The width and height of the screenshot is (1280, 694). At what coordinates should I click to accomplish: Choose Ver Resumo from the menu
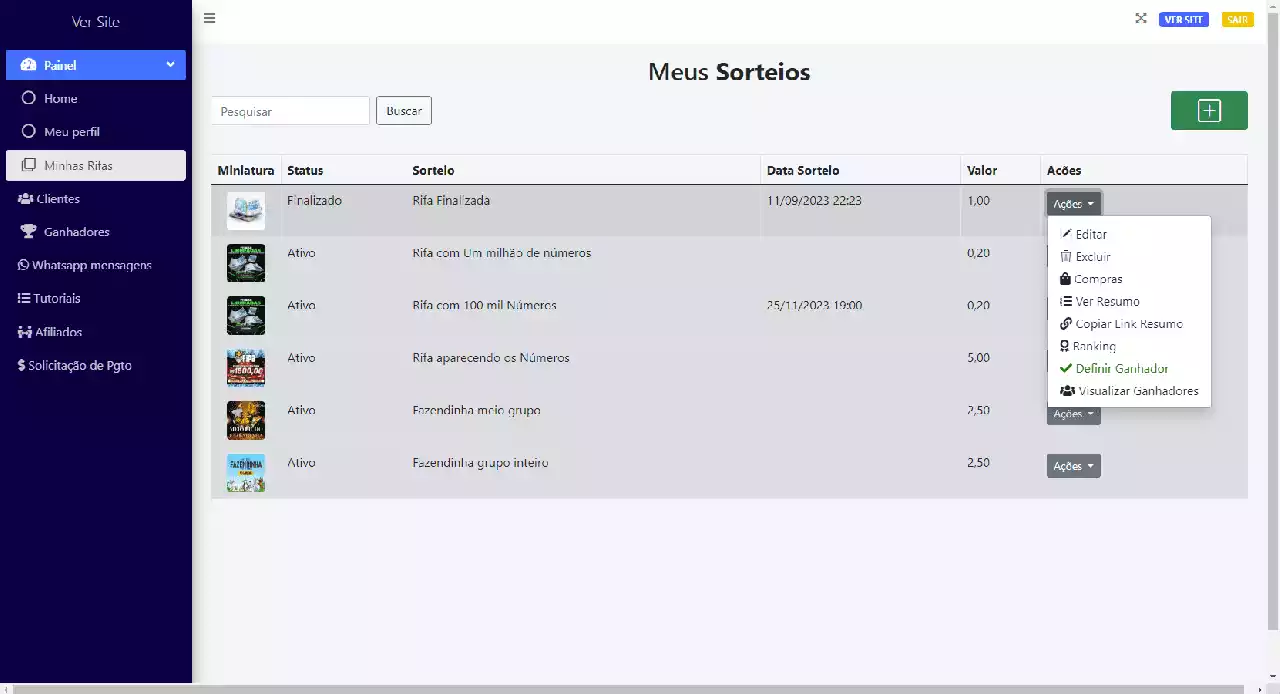1129,301
